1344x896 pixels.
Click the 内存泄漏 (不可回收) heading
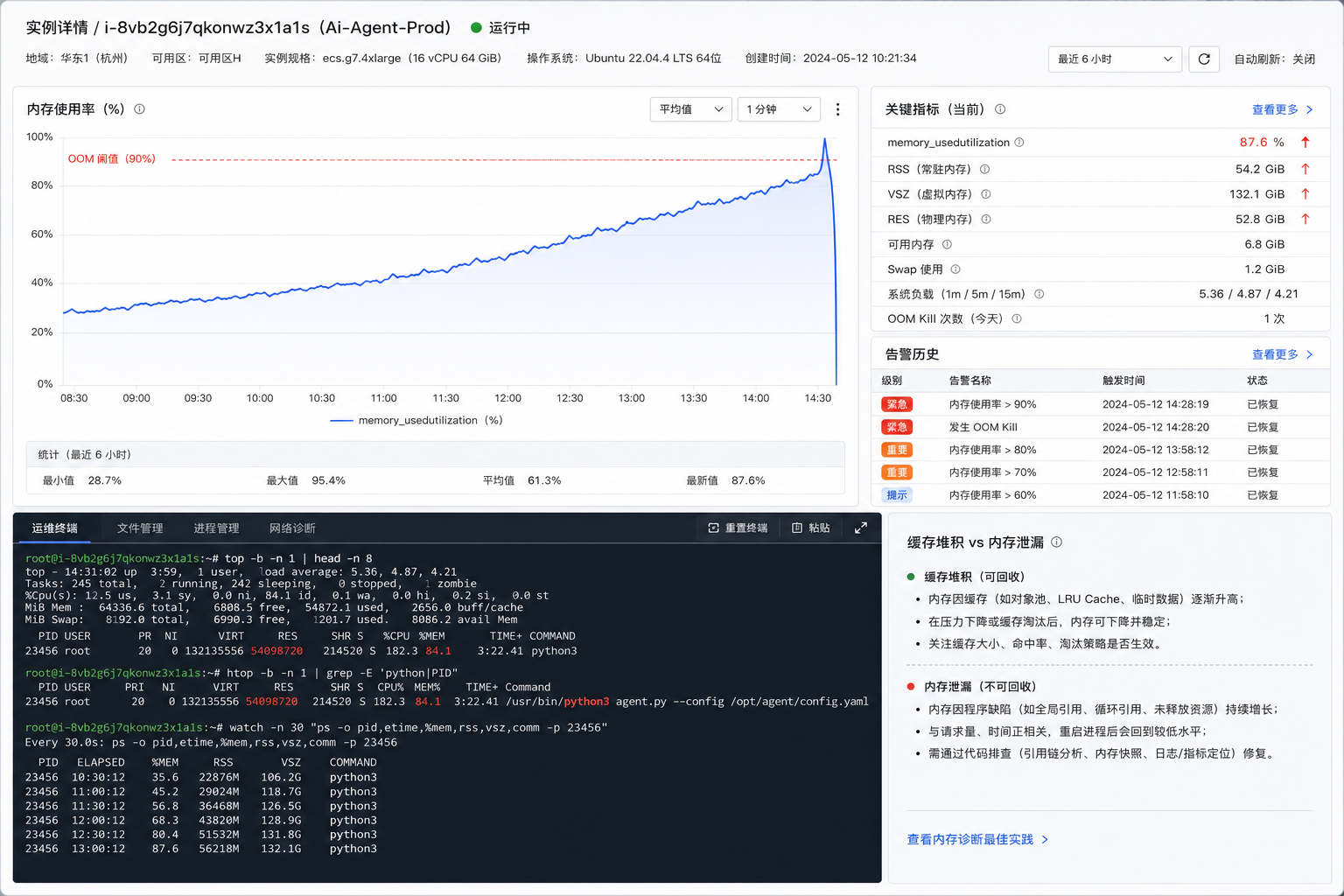click(x=980, y=687)
